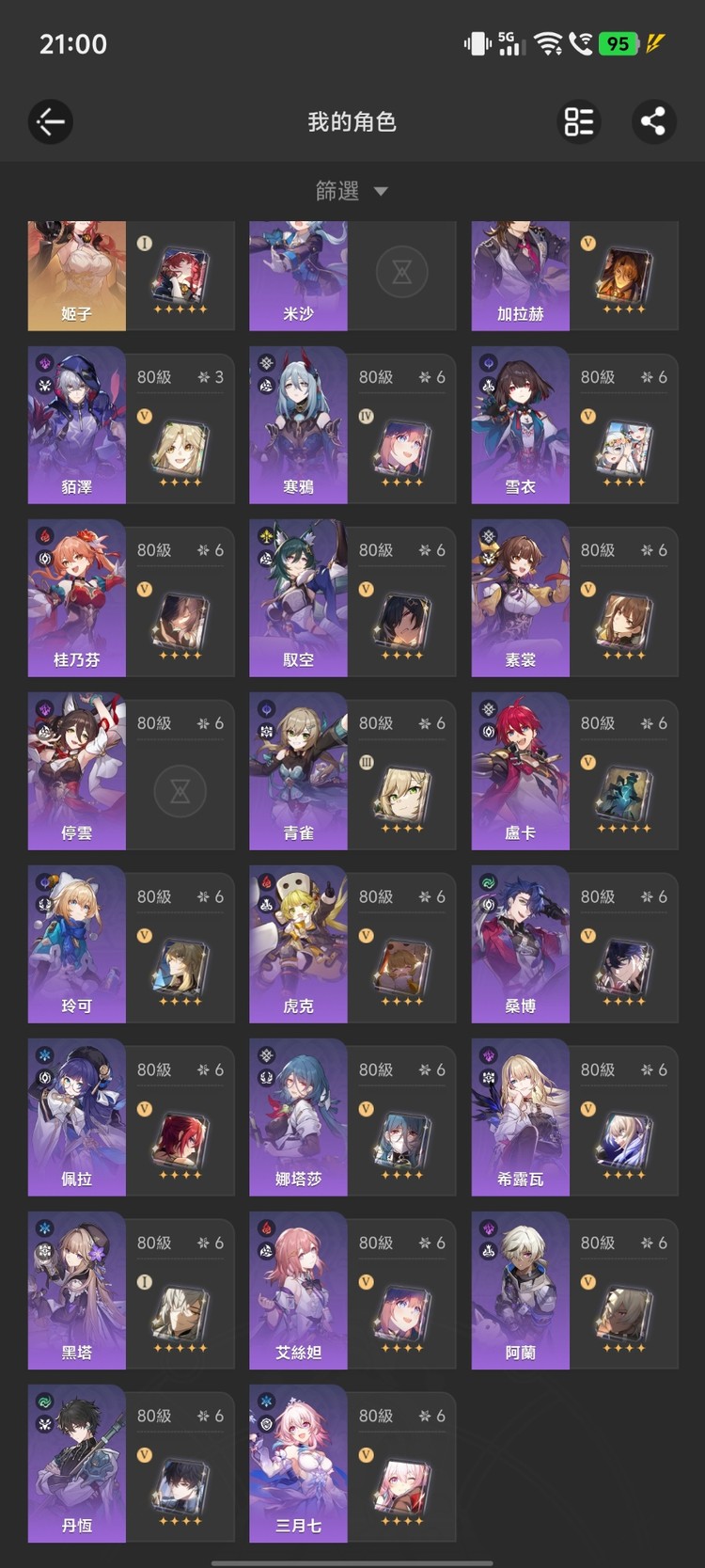Click 盧卡's five-star light cone icon

pyautogui.click(x=624, y=797)
